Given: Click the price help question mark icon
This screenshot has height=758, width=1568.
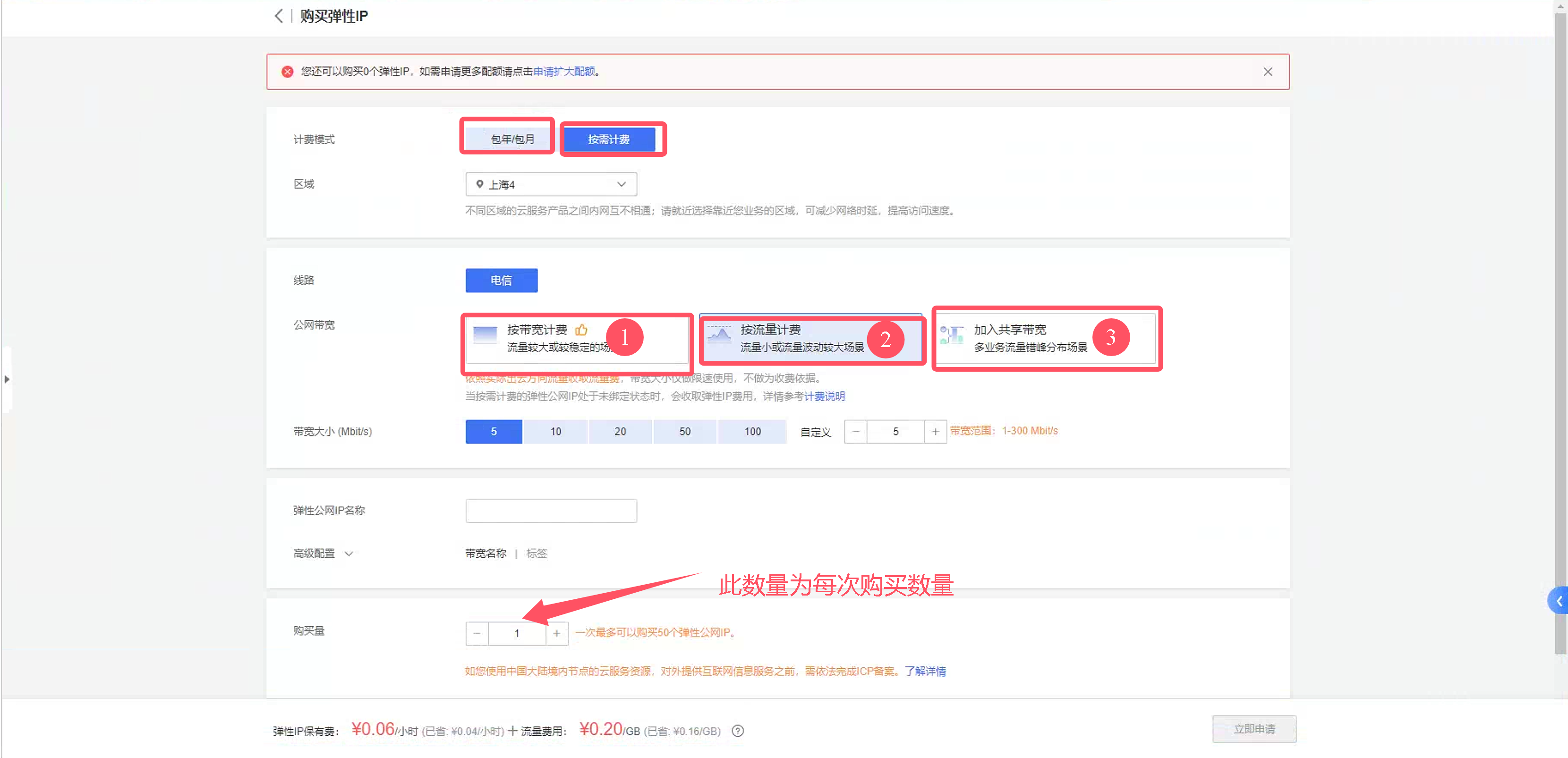Looking at the screenshot, I should [738, 731].
